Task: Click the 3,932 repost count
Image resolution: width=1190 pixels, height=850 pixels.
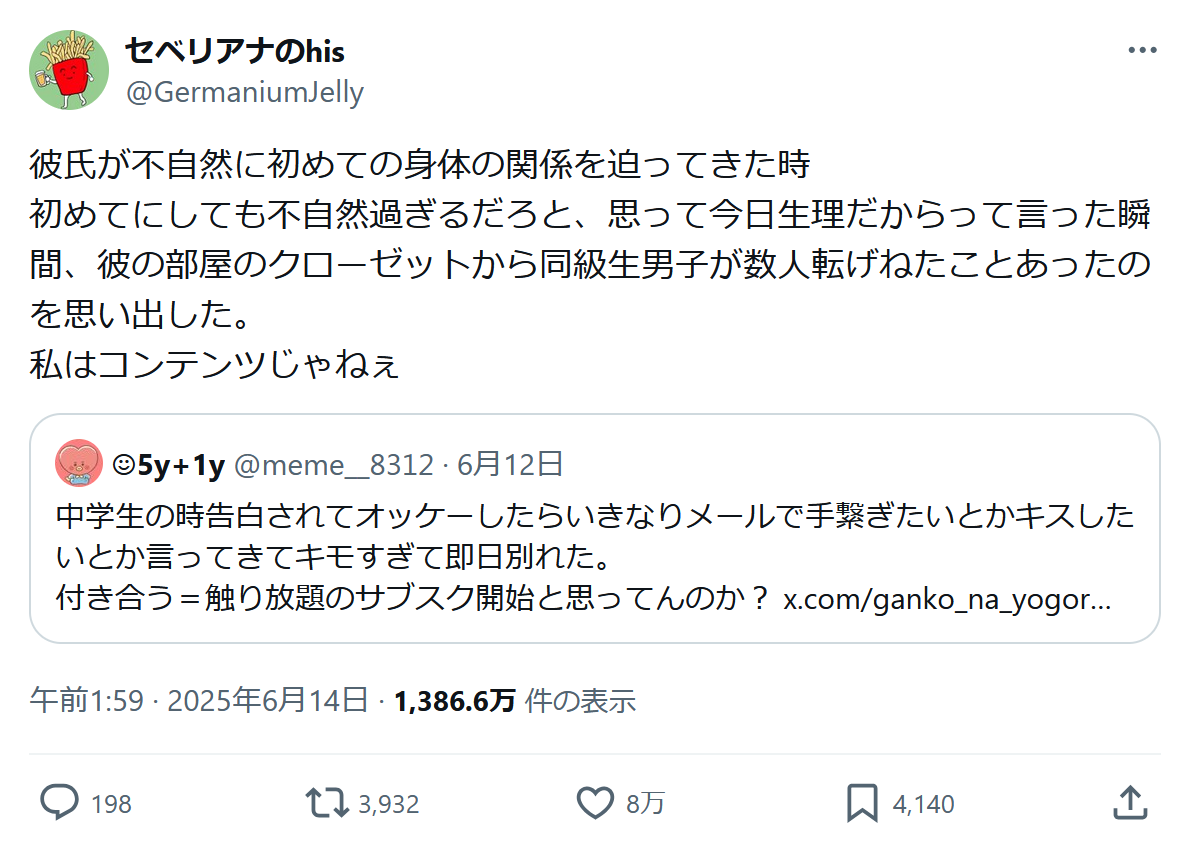Action: [388, 804]
